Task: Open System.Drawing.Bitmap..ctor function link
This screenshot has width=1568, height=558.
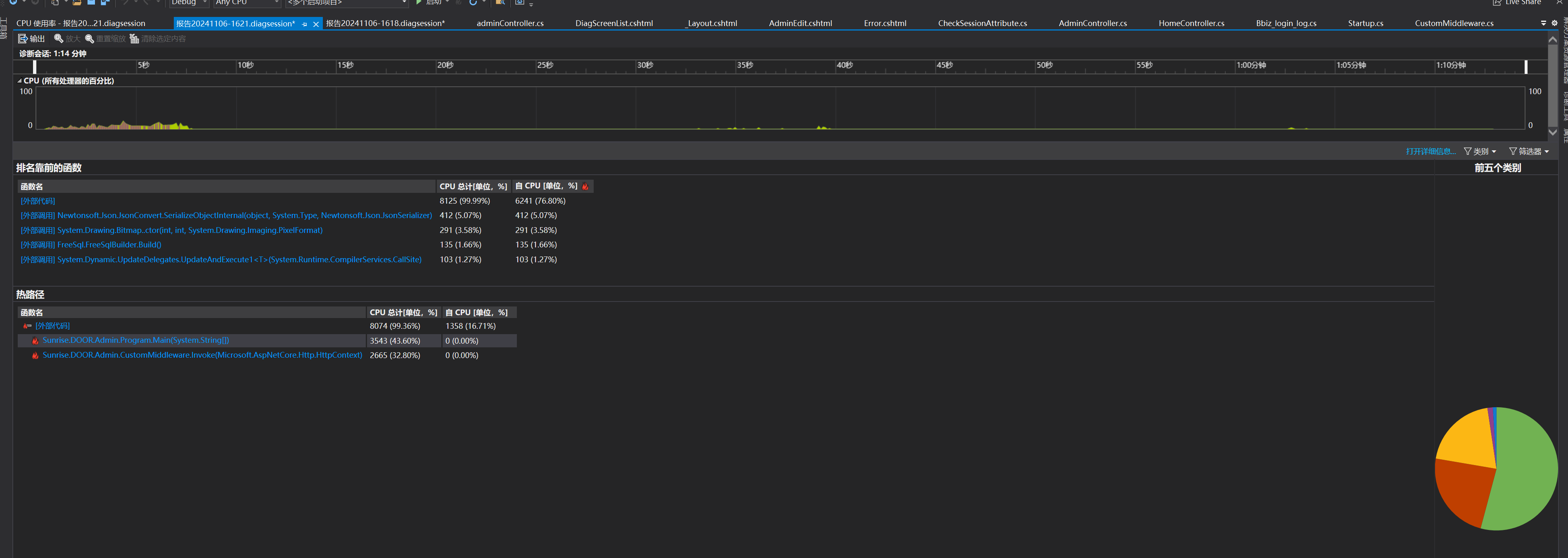Action: click(172, 230)
